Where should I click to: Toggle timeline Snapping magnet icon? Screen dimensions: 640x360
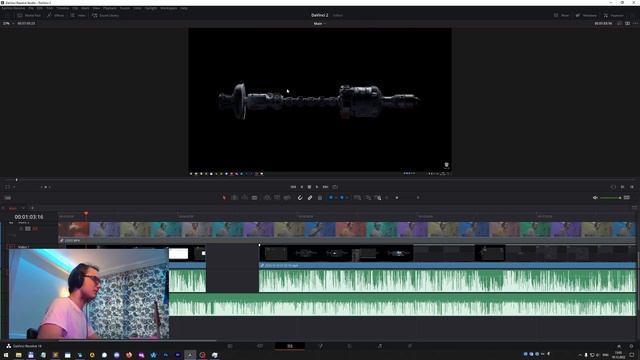300,198
